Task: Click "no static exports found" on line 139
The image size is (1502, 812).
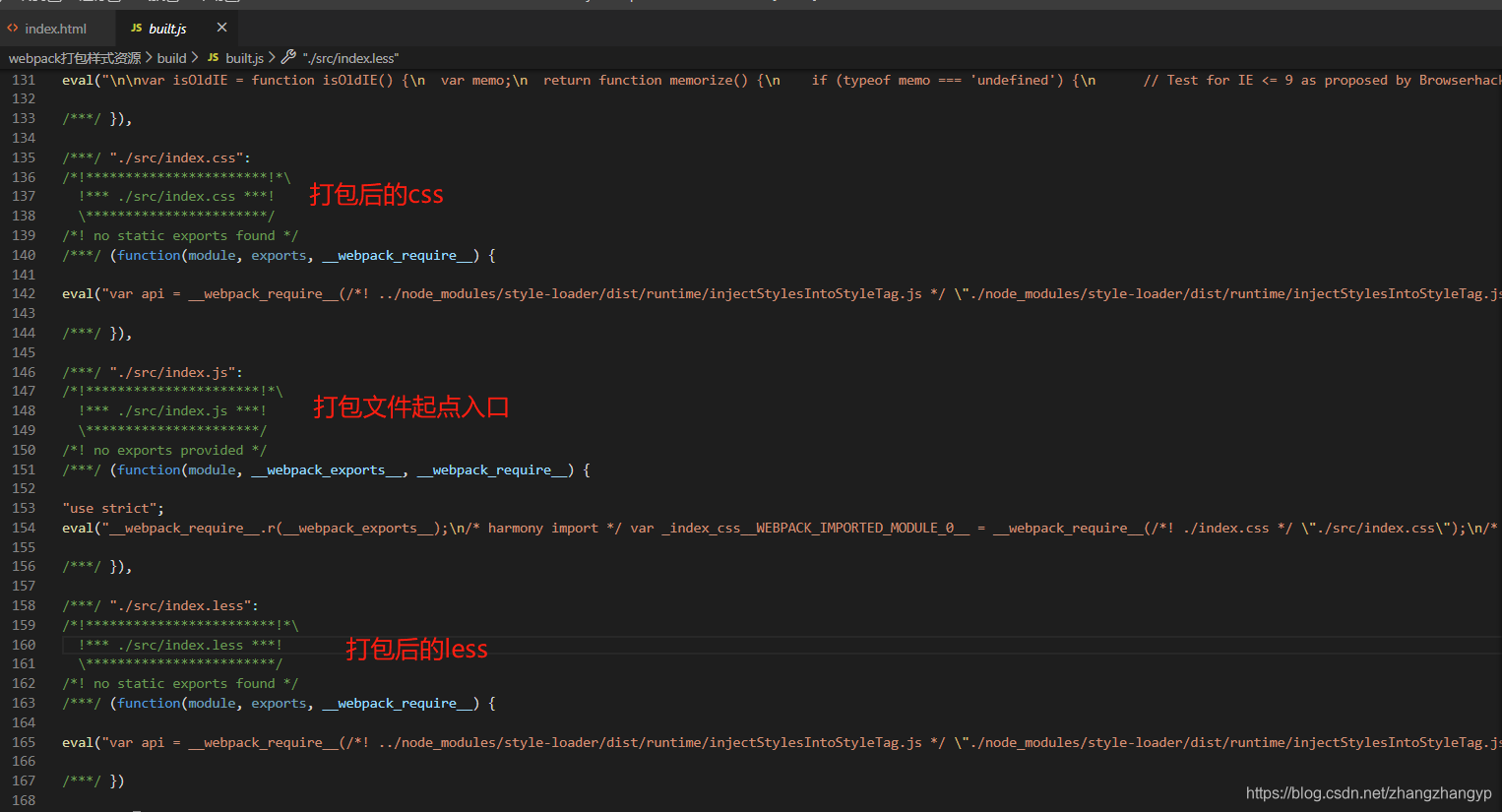Action: click(184, 235)
